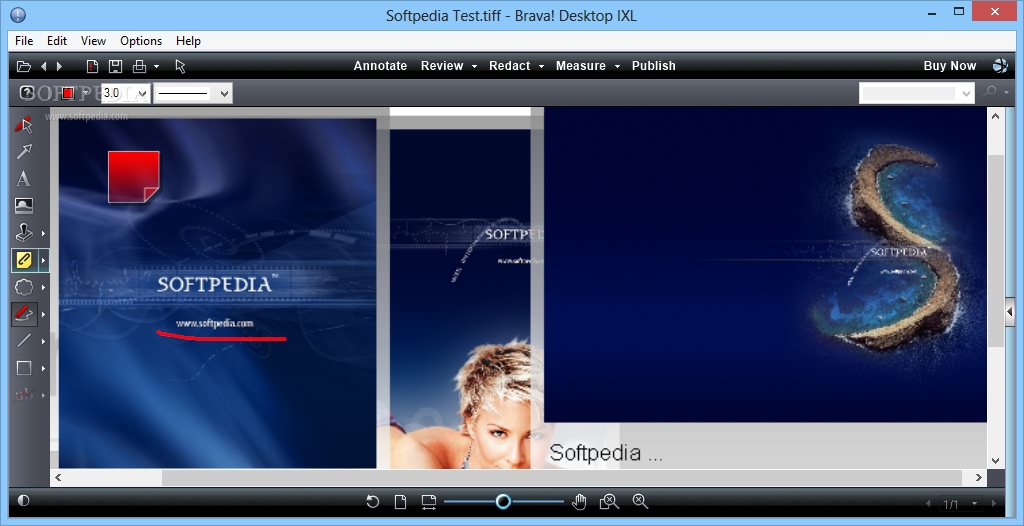Expand the Stamp tool flyout arrow
Viewport: 1024px width, 526px height.
coord(44,233)
